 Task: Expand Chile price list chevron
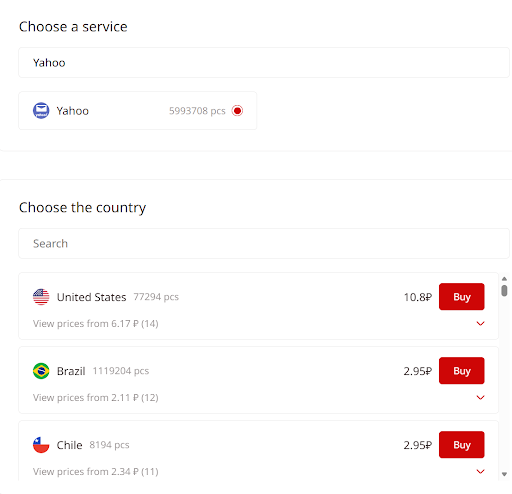click(480, 471)
